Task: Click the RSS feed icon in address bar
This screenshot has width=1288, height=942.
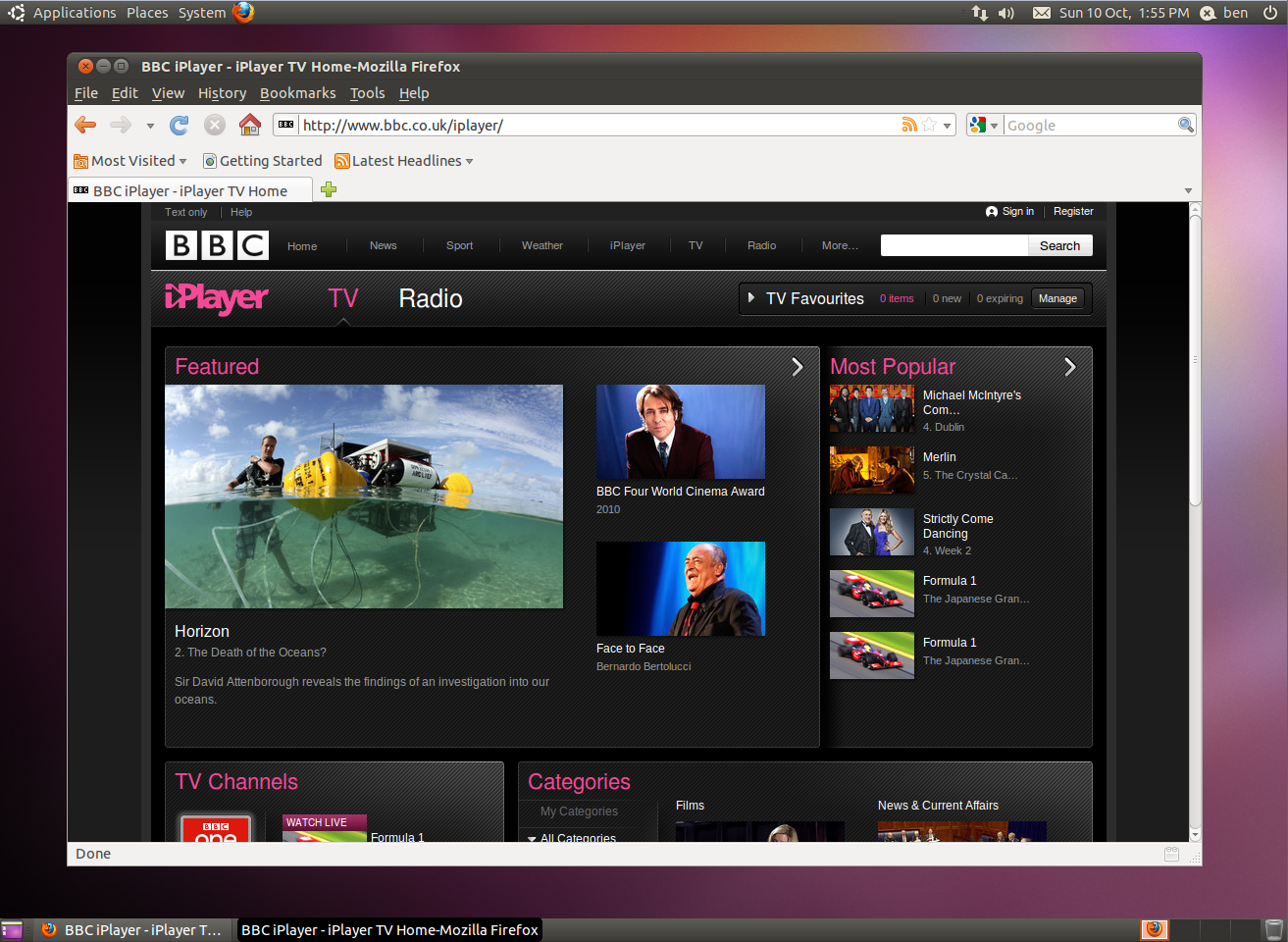Action: coord(909,125)
